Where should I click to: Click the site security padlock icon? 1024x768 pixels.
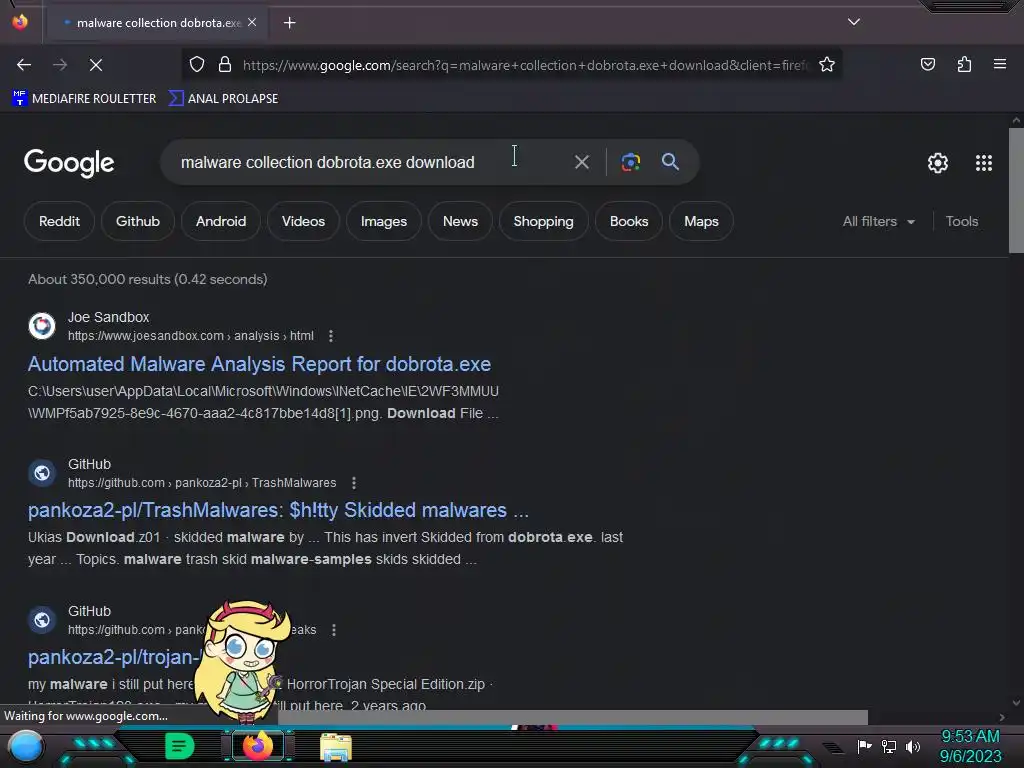[225, 65]
